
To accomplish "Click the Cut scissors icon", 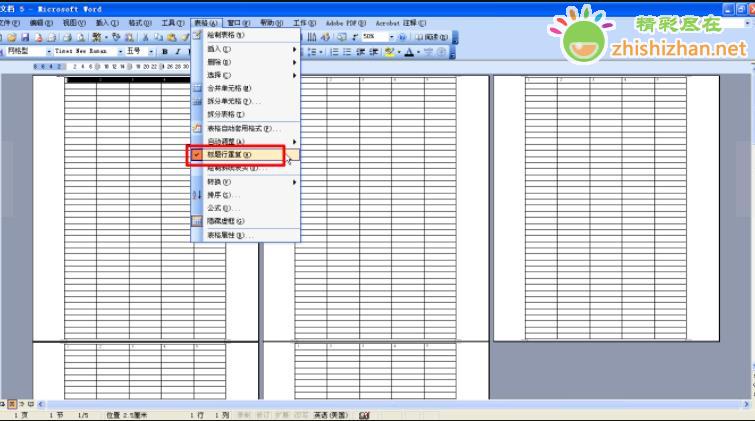I will 145,37.
